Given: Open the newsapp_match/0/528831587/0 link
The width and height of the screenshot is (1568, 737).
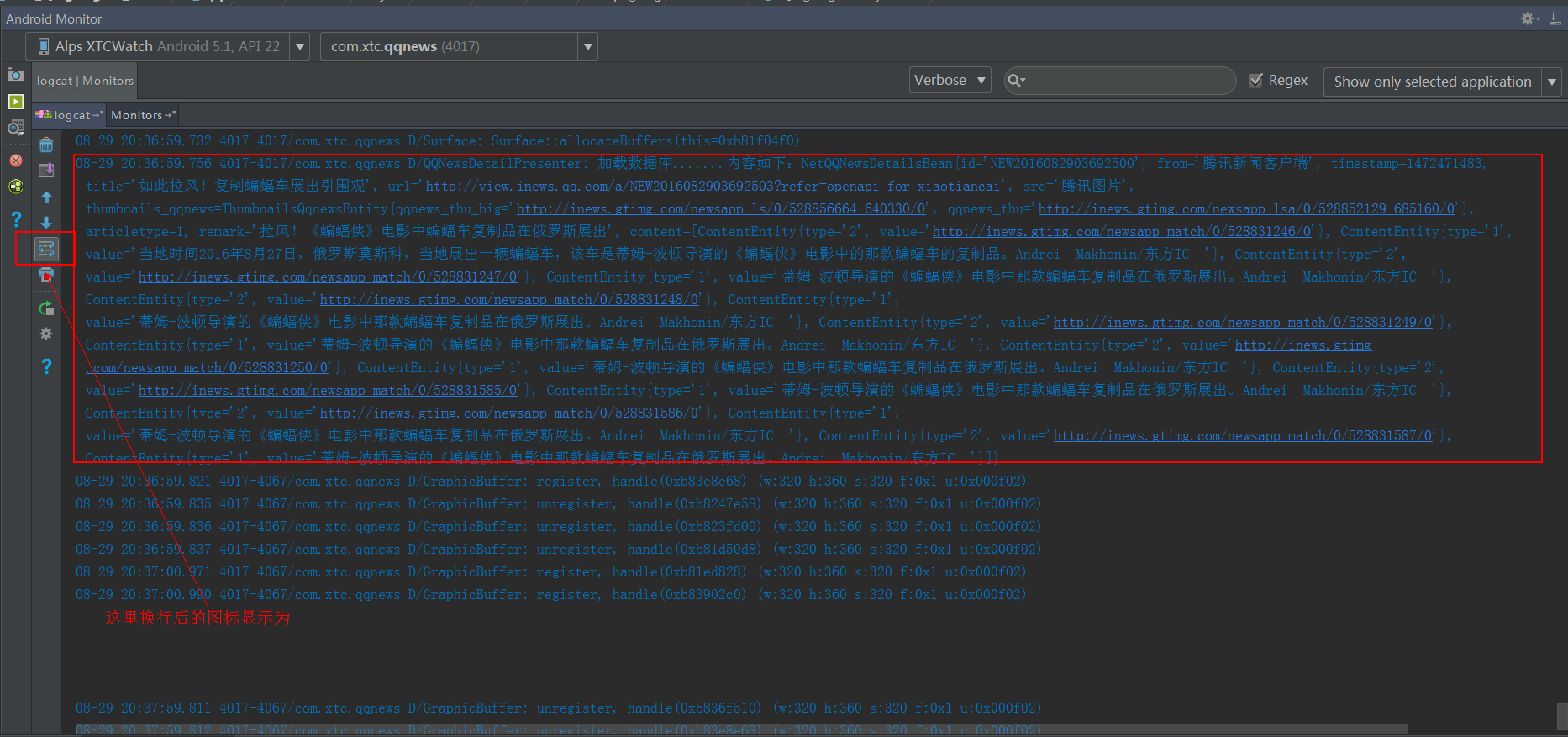Looking at the screenshot, I should tap(1243, 436).
